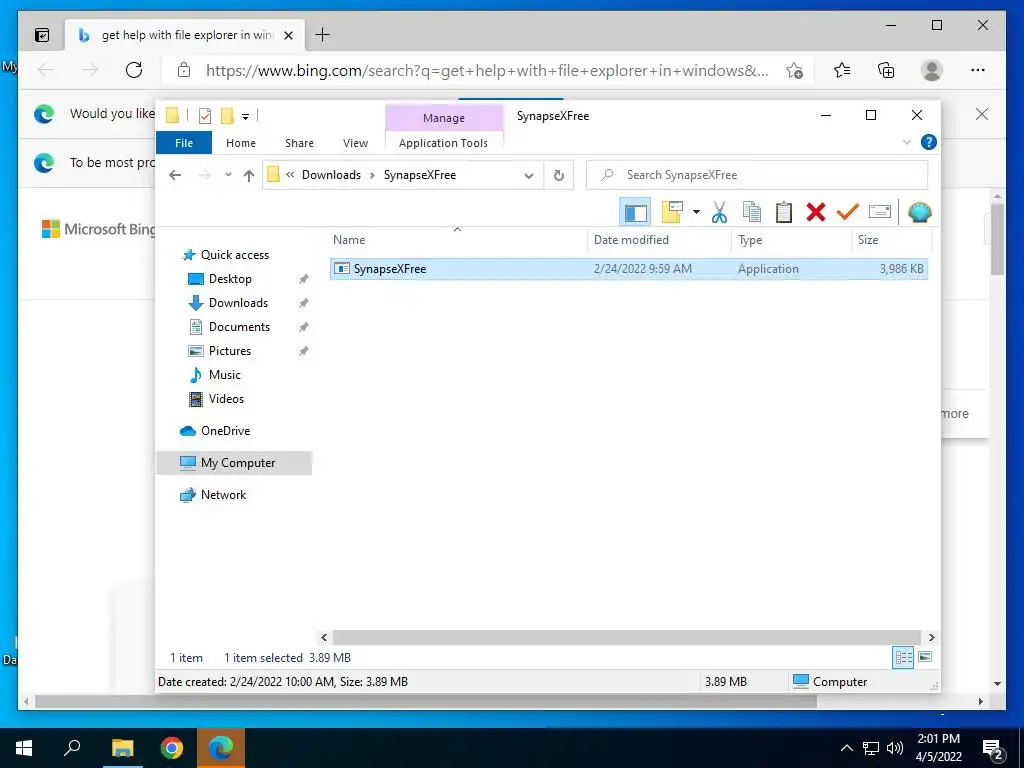
Task: Click quick access New Folder icon
Action: tap(227, 116)
